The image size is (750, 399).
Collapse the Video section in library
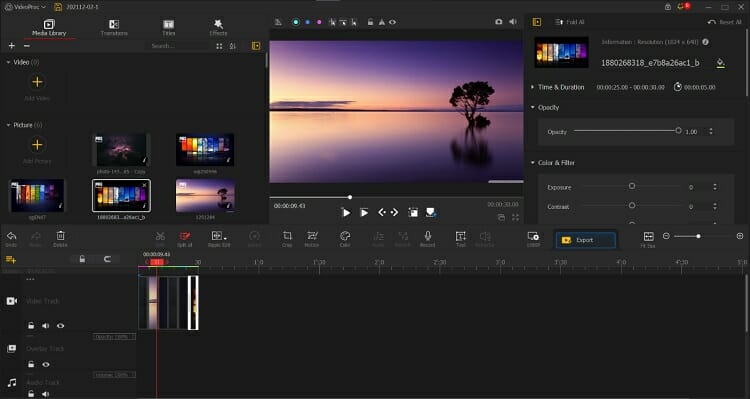coord(8,62)
